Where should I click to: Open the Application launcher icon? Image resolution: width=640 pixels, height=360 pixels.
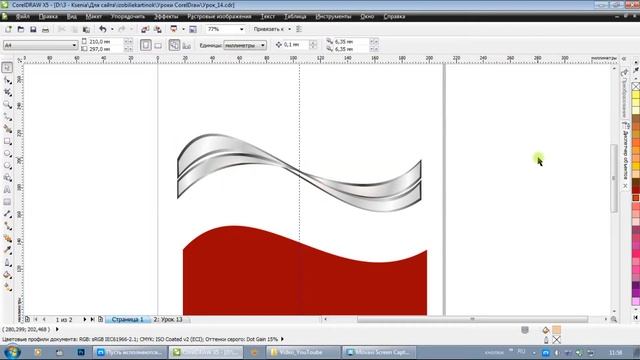pyautogui.click(x=174, y=29)
